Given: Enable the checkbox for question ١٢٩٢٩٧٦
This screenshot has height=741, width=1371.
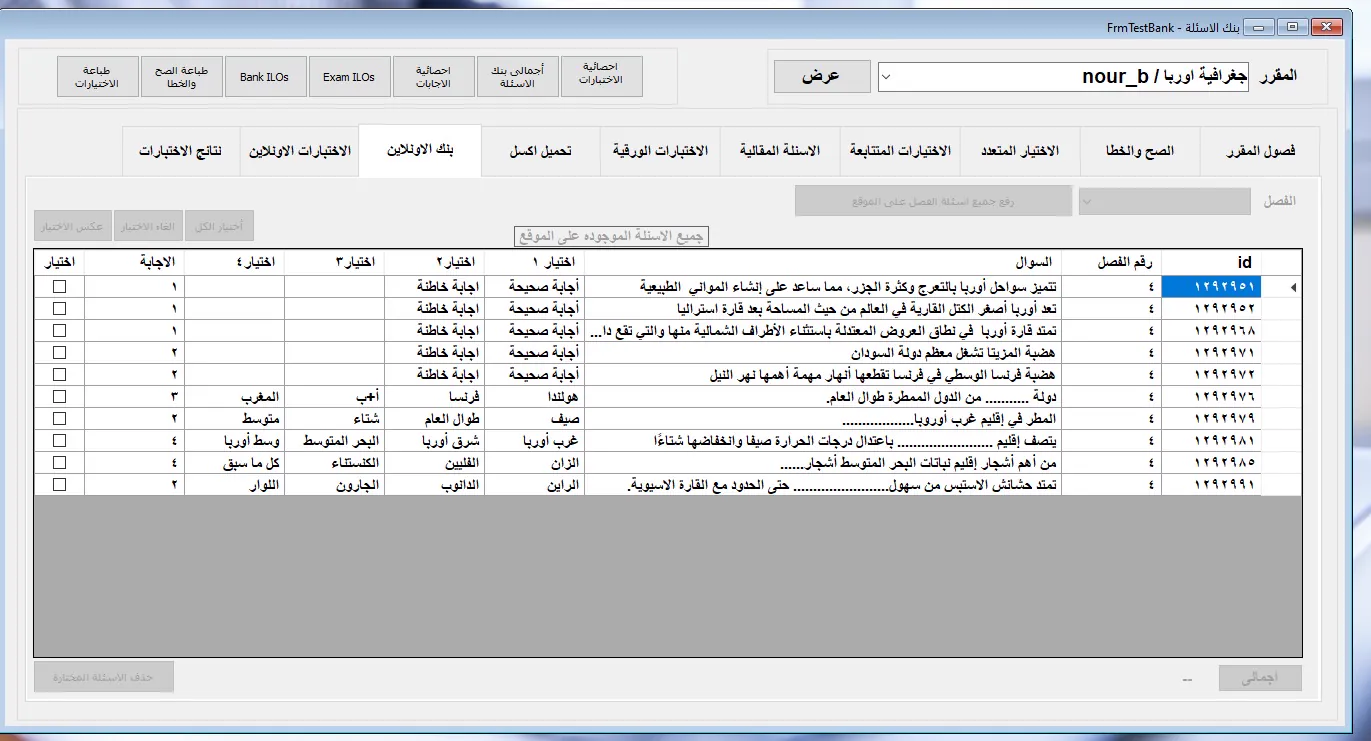Looking at the screenshot, I should 59,396.
